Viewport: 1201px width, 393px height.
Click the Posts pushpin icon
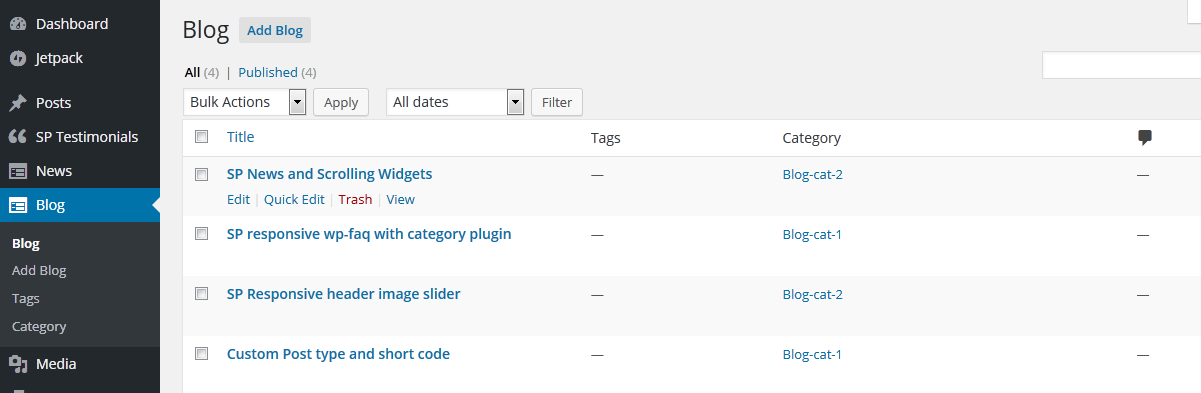point(17,103)
